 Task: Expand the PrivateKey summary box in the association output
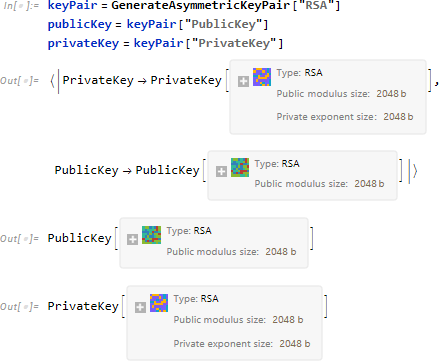(x=243, y=81)
